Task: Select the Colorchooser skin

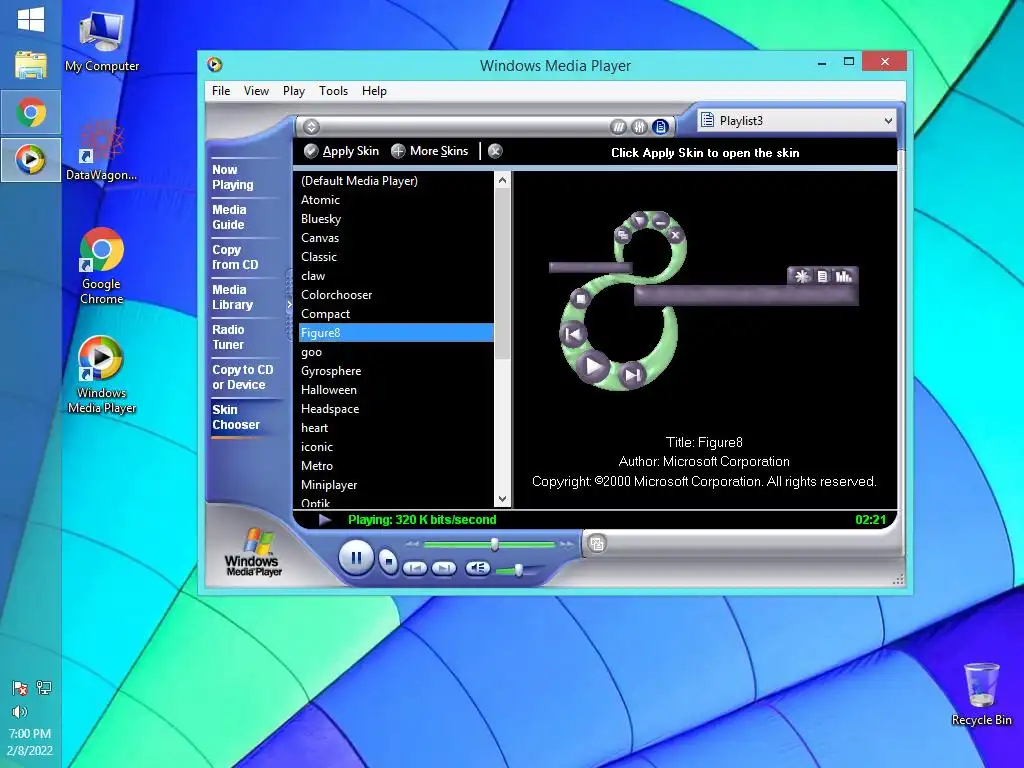Action: [396, 295]
